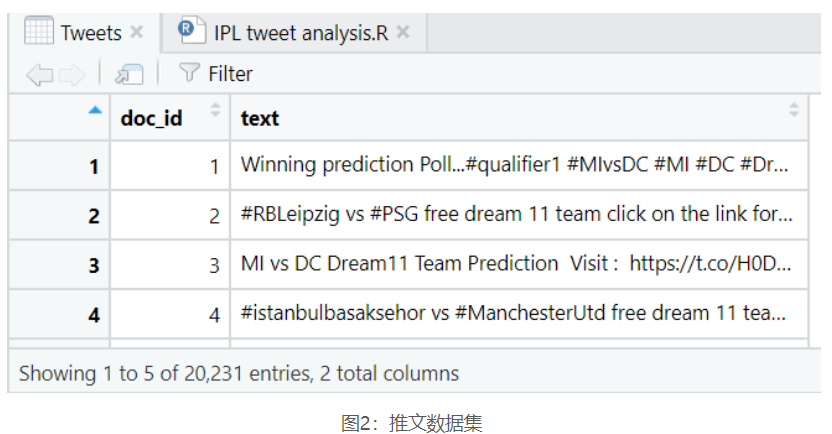Click the show in new window icon
832x434 pixels.
(128, 74)
